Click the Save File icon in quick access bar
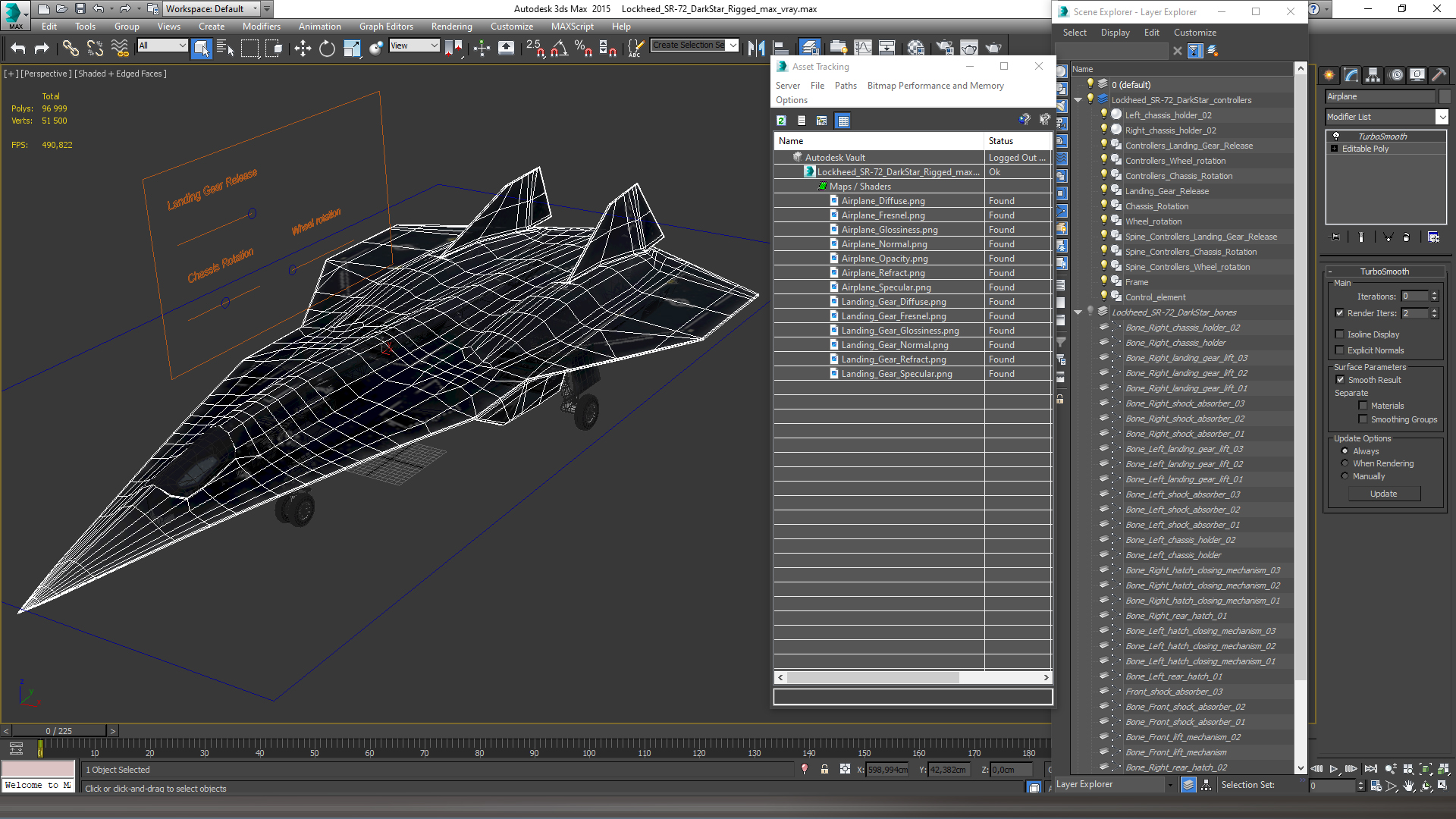1456x819 pixels. (80, 9)
